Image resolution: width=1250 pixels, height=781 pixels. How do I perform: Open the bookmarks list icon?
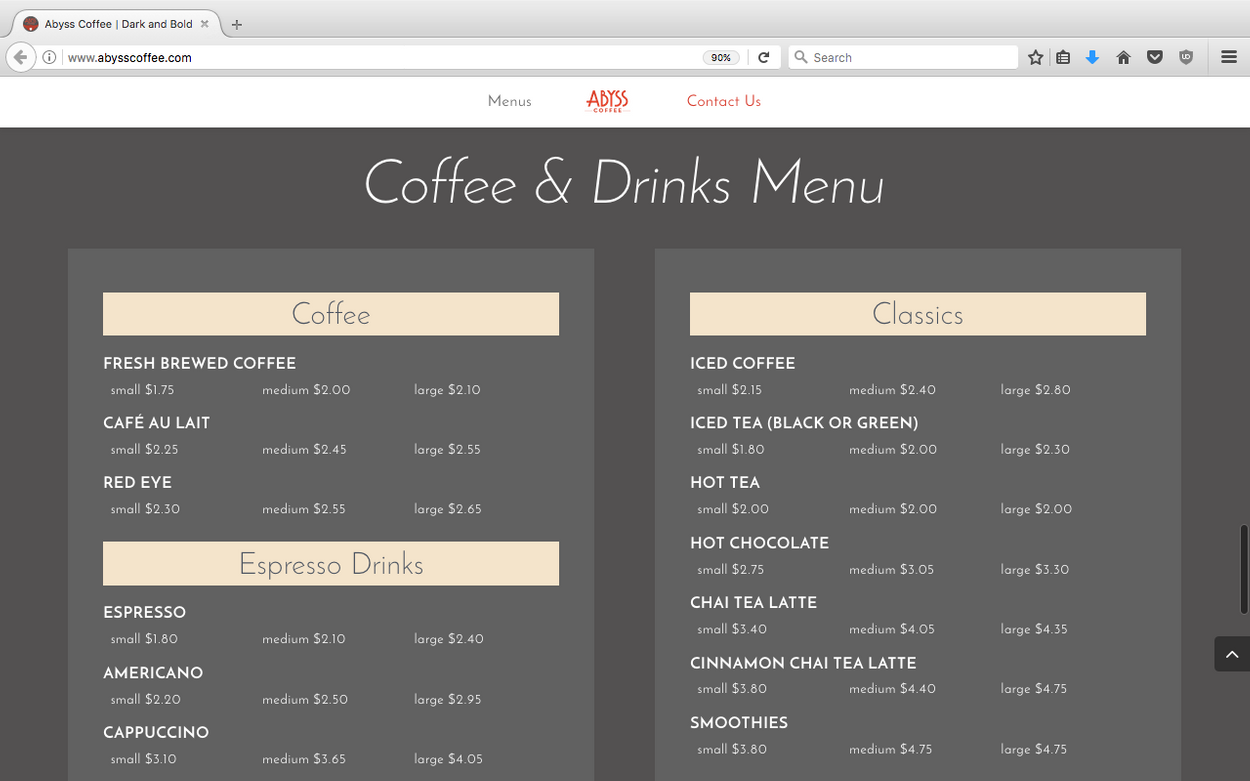(1063, 58)
